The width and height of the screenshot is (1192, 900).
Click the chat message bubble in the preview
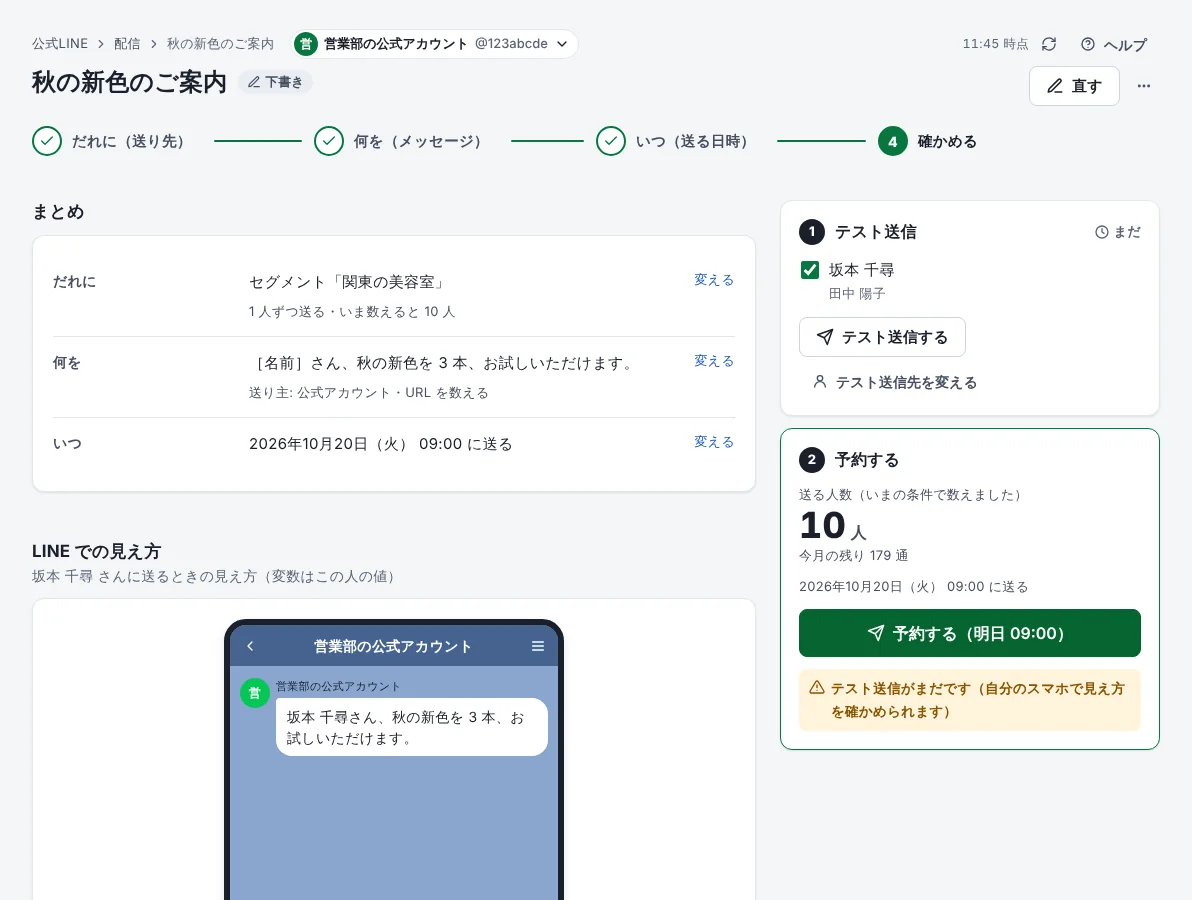click(x=411, y=727)
